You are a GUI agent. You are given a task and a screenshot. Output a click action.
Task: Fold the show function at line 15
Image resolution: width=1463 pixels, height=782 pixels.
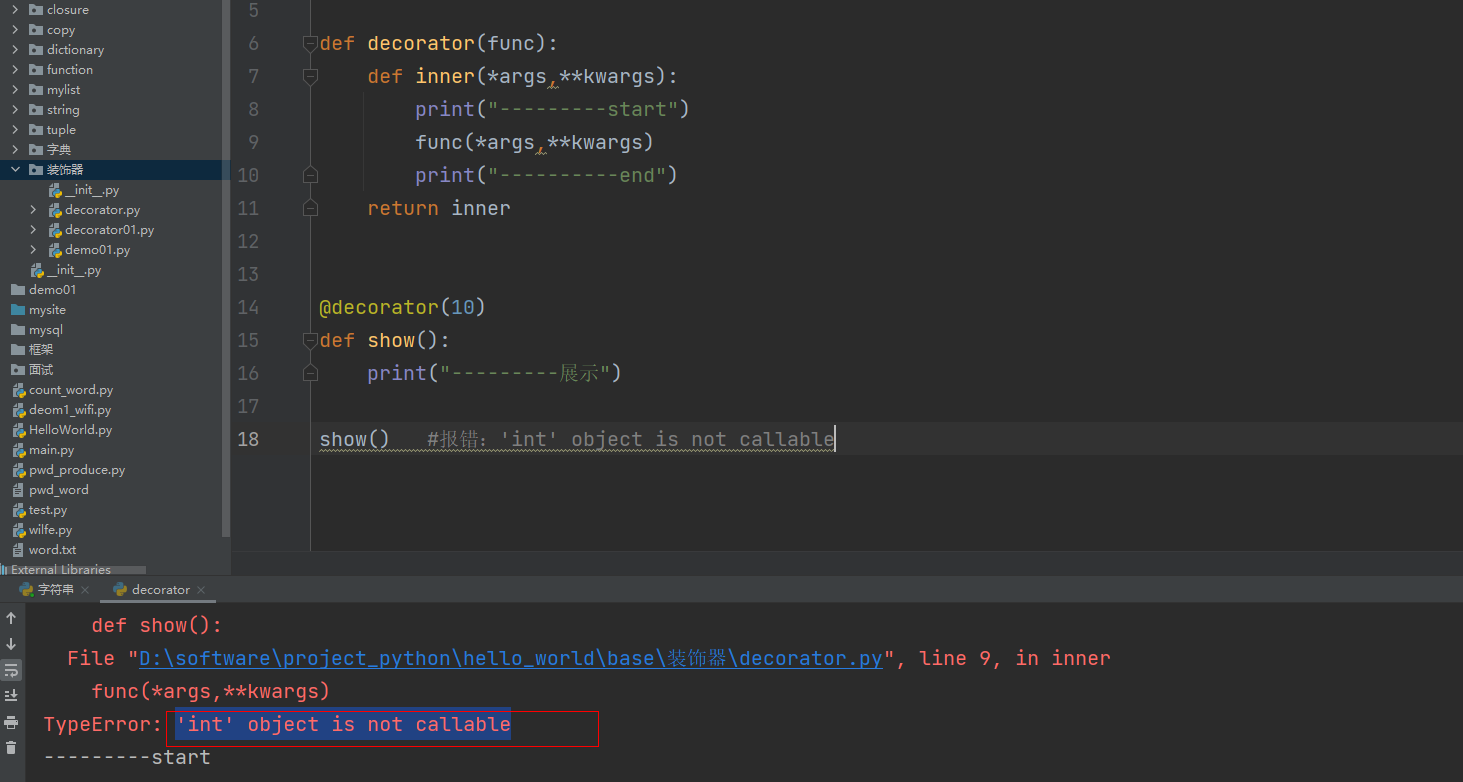tap(310, 340)
